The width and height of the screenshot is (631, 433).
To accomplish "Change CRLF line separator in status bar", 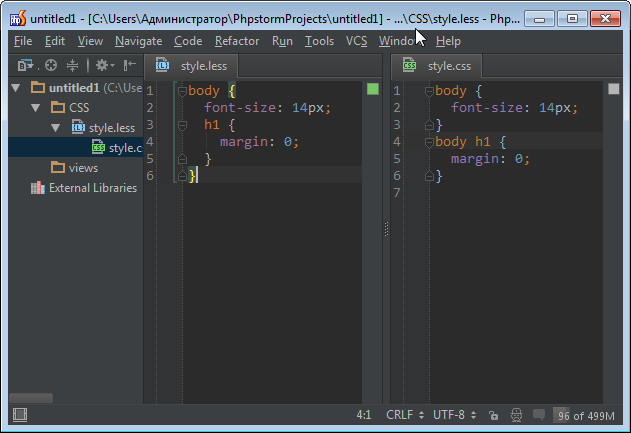I will pyautogui.click(x=405, y=415).
